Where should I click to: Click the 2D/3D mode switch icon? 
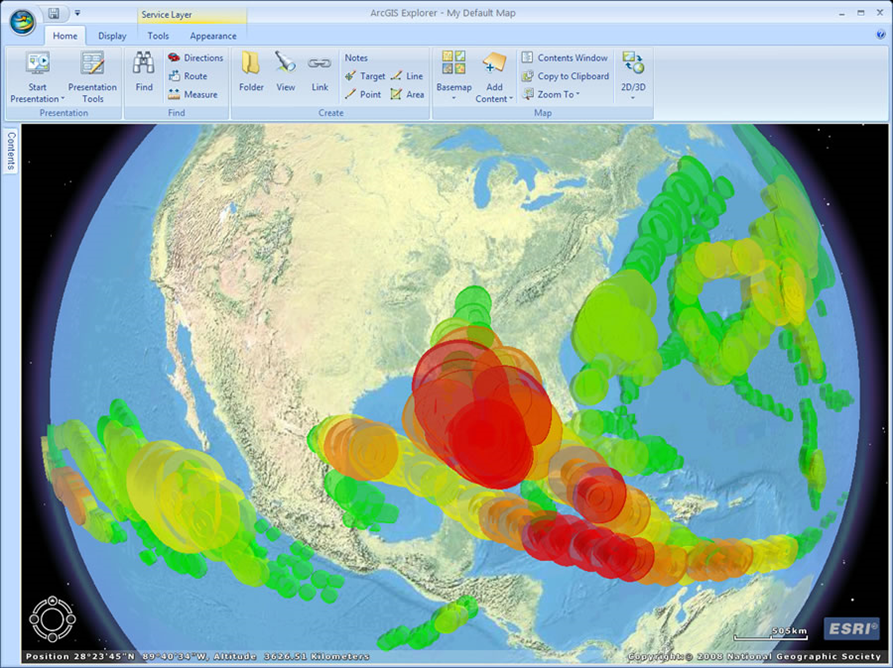tap(633, 63)
